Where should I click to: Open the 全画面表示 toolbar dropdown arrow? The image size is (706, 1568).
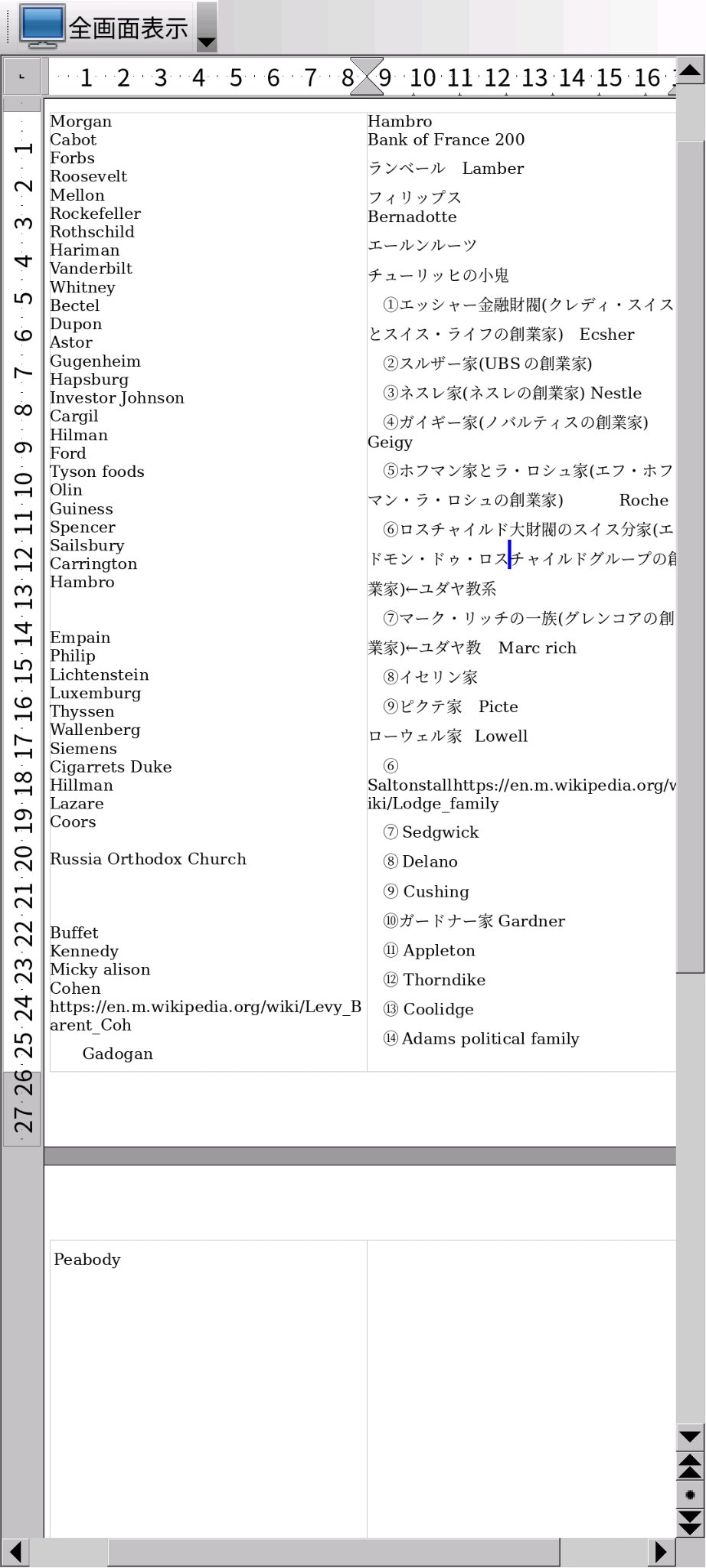tap(207, 28)
